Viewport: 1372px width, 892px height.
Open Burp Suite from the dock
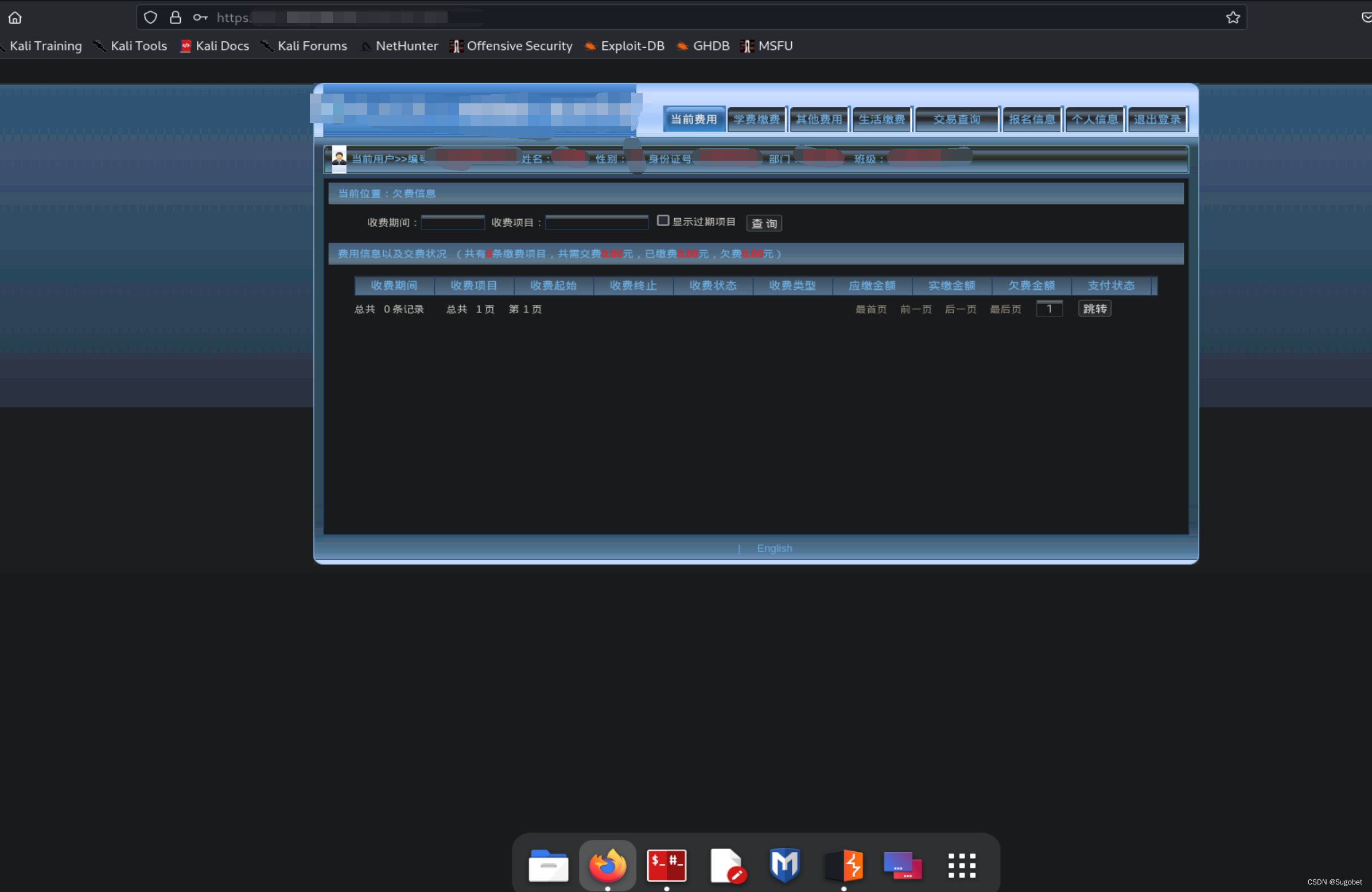tap(845, 865)
